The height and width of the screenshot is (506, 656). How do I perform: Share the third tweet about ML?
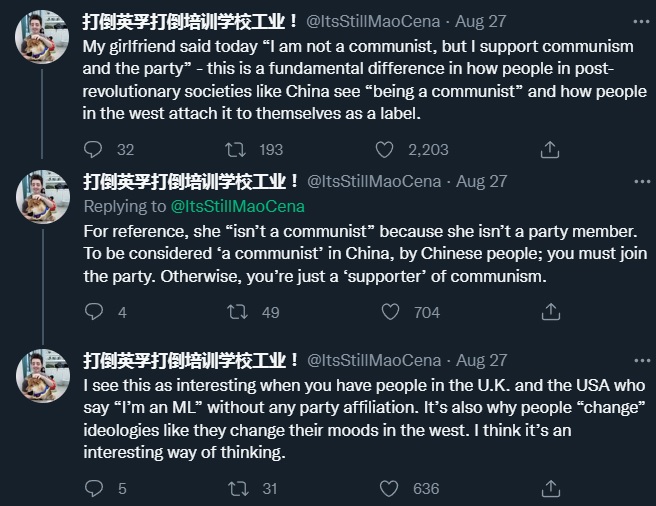tap(549, 488)
